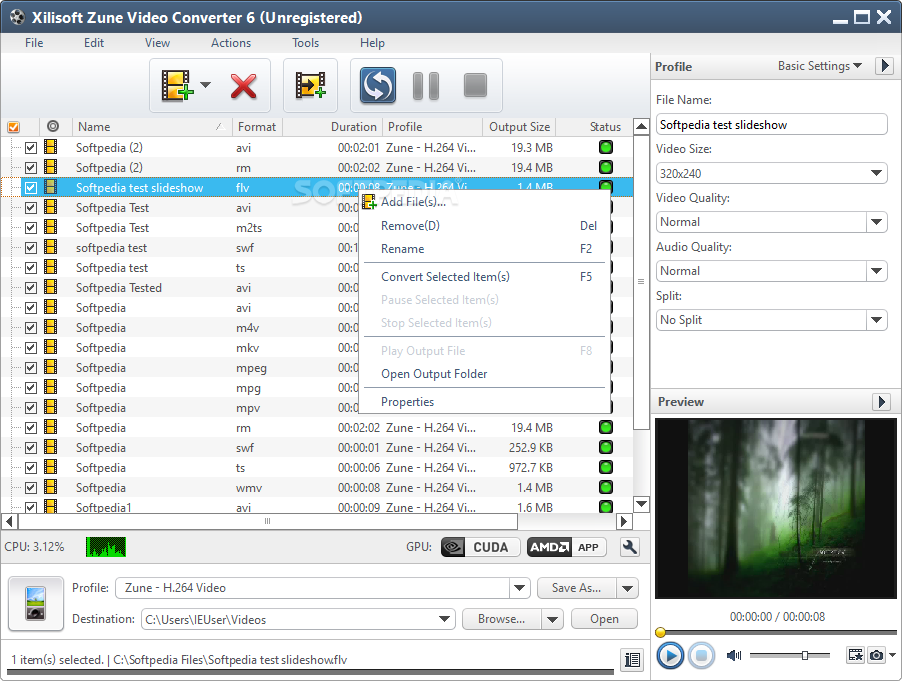Uncheck the checkbox for Softpedia Tested avi
This screenshot has width=902, height=681.
[x=31, y=288]
